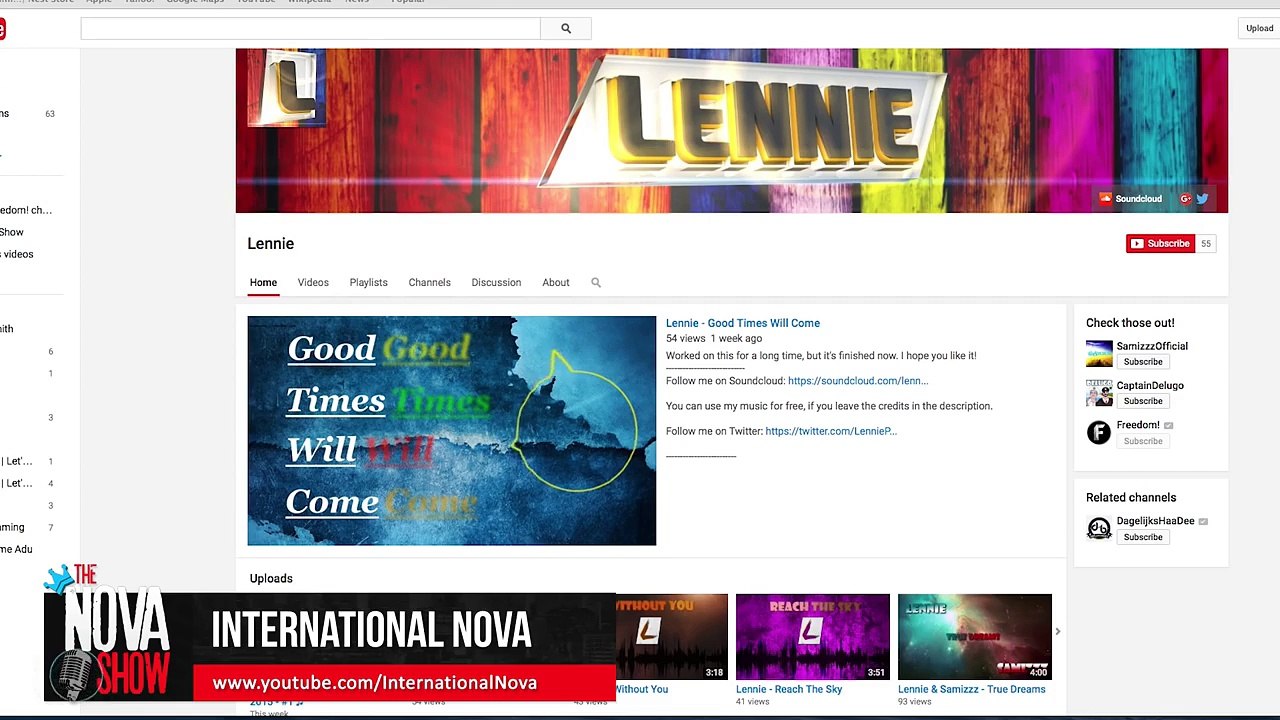Image resolution: width=1280 pixels, height=720 pixels.
Task: Click the Lennie channel name heading
Action: [x=270, y=244]
